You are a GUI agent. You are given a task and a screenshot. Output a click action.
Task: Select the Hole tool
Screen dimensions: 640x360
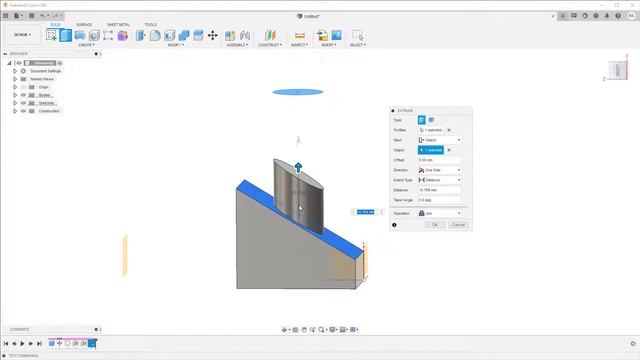coord(94,36)
